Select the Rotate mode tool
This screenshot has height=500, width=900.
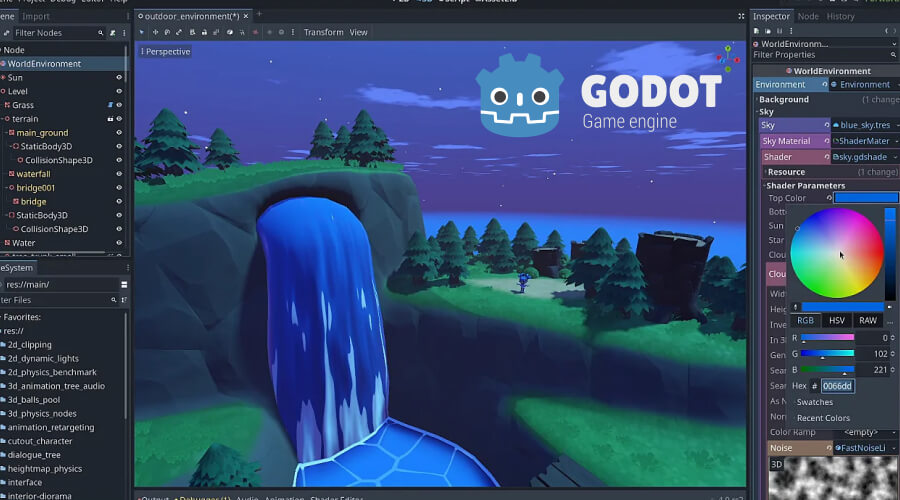[x=167, y=32]
